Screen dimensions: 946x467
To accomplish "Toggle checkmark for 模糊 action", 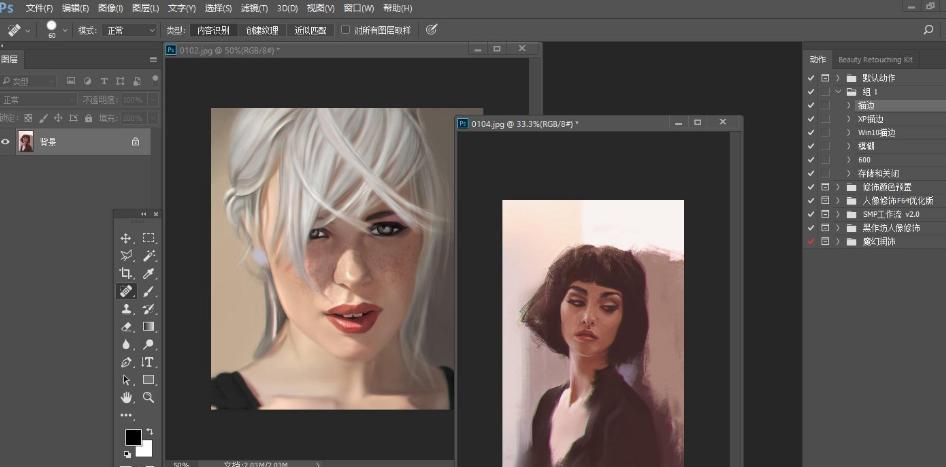I will [810, 146].
